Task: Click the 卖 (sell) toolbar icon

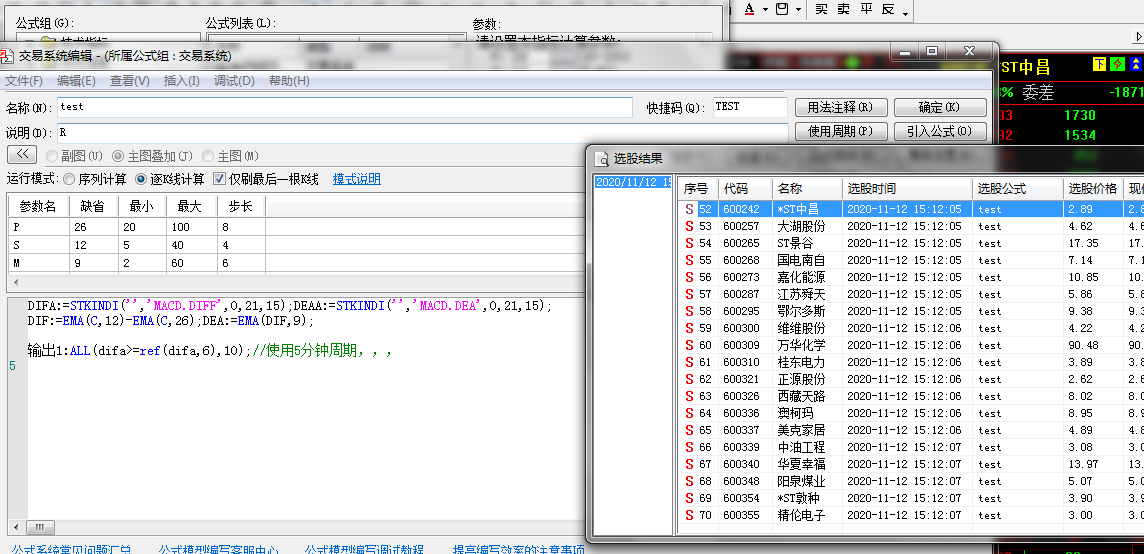Action: (x=843, y=9)
